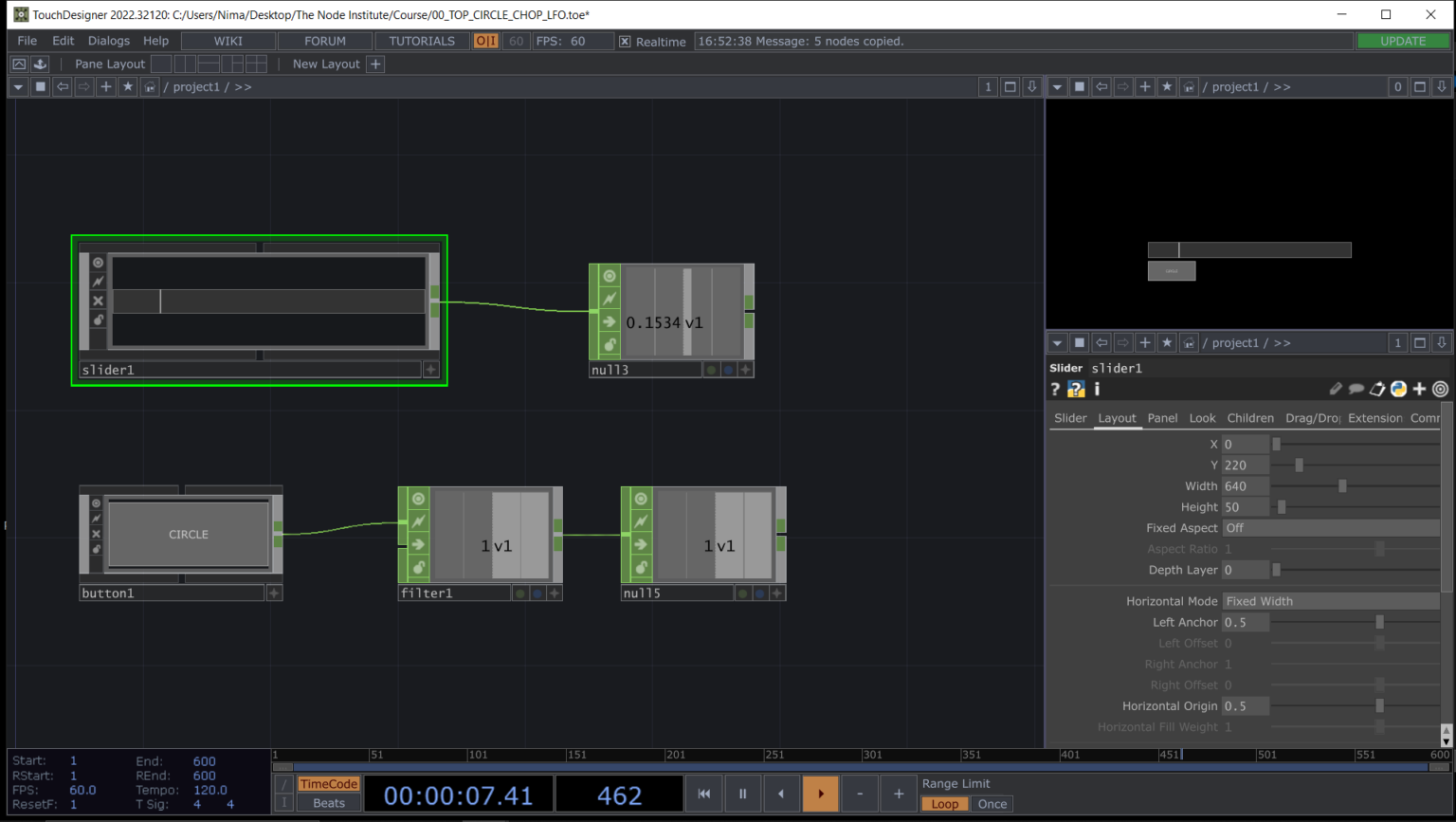The height and width of the screenshot is (822, 1456).
Task: Expand the >> path breadcrumb after project1
Action: click(244, 87)
